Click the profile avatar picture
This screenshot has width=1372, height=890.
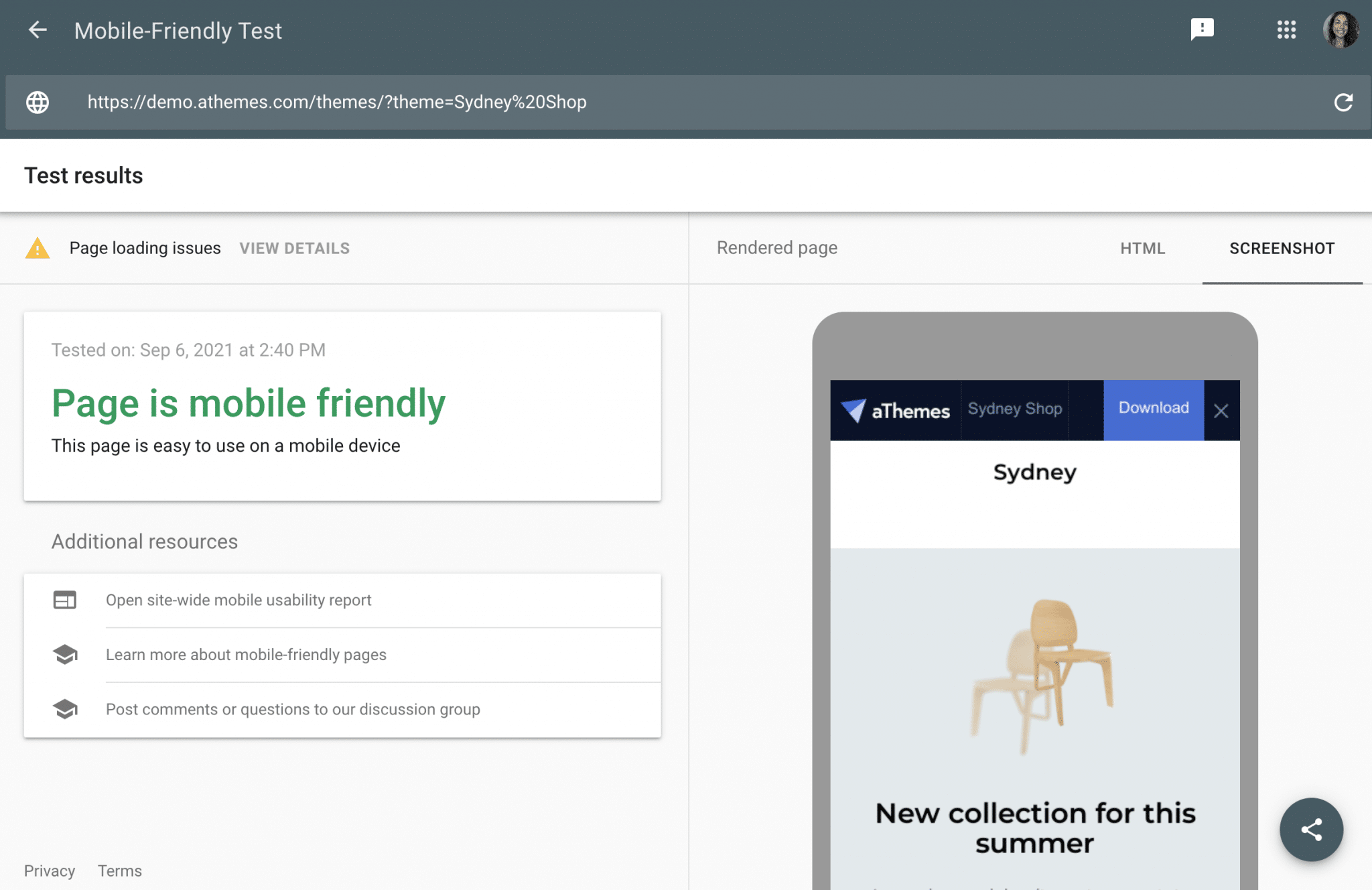coord(1341,29)
